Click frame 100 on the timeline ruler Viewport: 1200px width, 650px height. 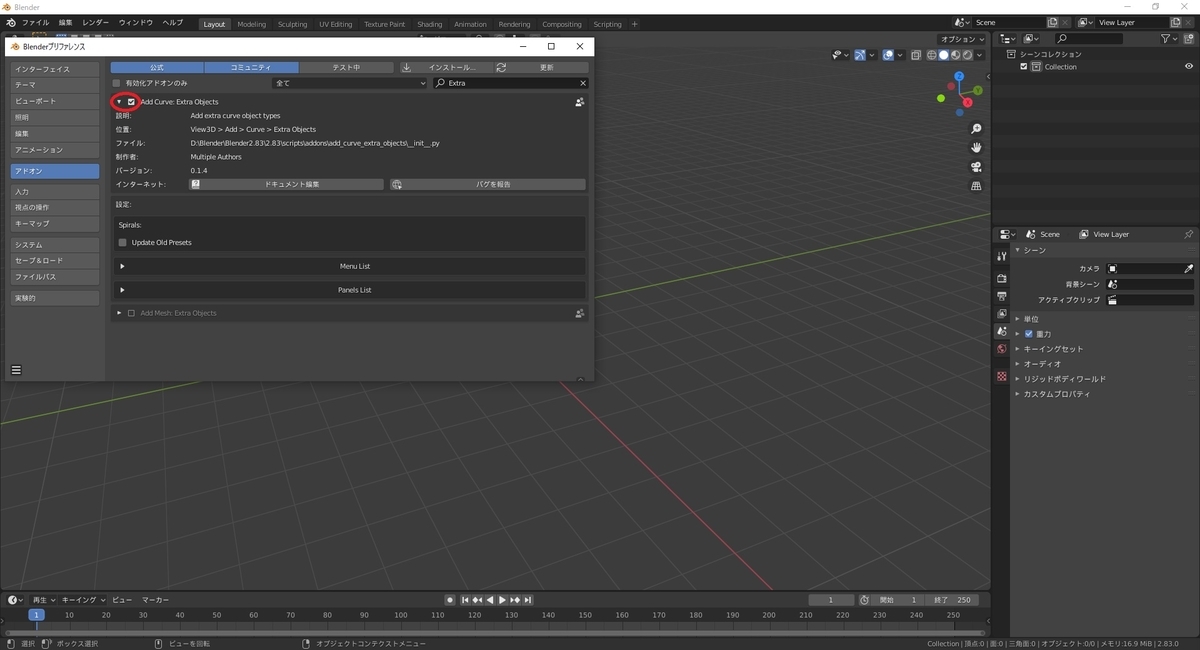tap(400, 615)
